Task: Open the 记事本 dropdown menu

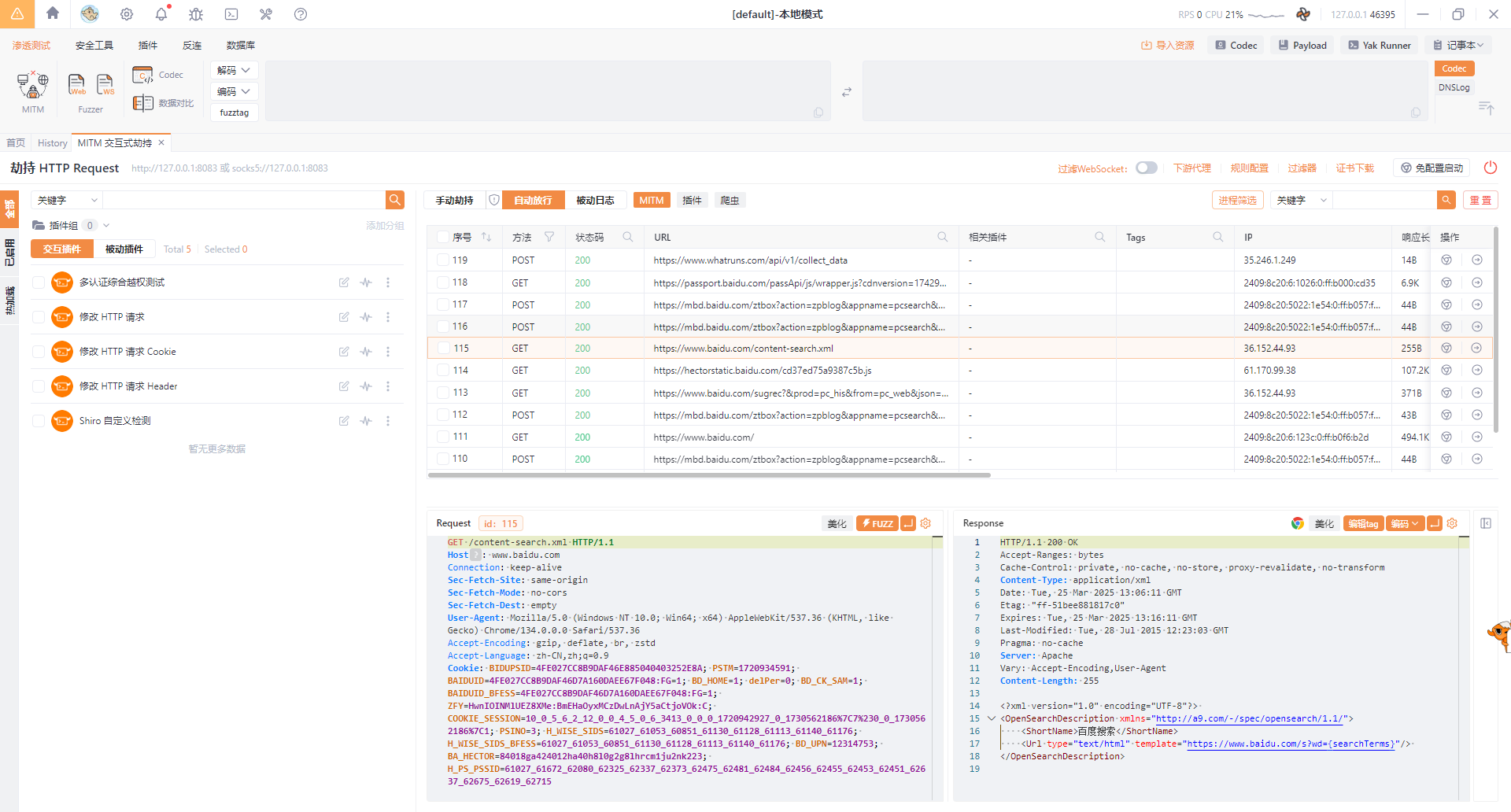Action: tap(1459, 46)
